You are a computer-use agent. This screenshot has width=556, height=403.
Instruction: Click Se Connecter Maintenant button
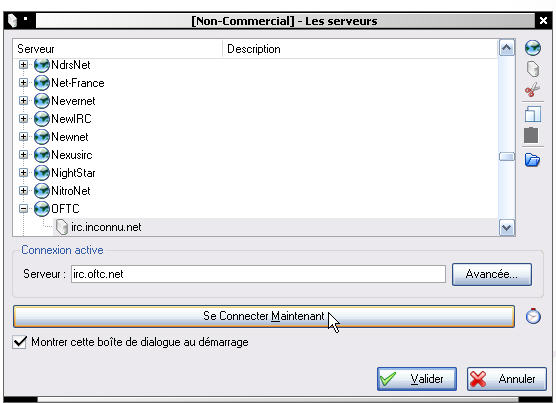coord(264,316)
